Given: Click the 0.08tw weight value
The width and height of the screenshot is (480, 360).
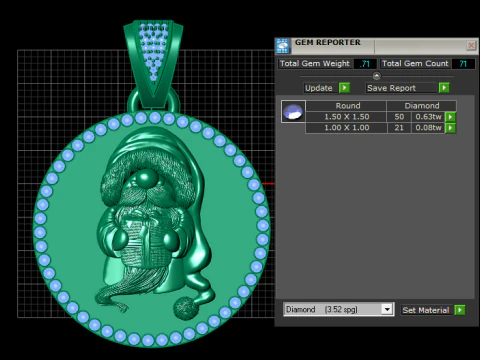Looking at the screenshot, I should point(428,128).
